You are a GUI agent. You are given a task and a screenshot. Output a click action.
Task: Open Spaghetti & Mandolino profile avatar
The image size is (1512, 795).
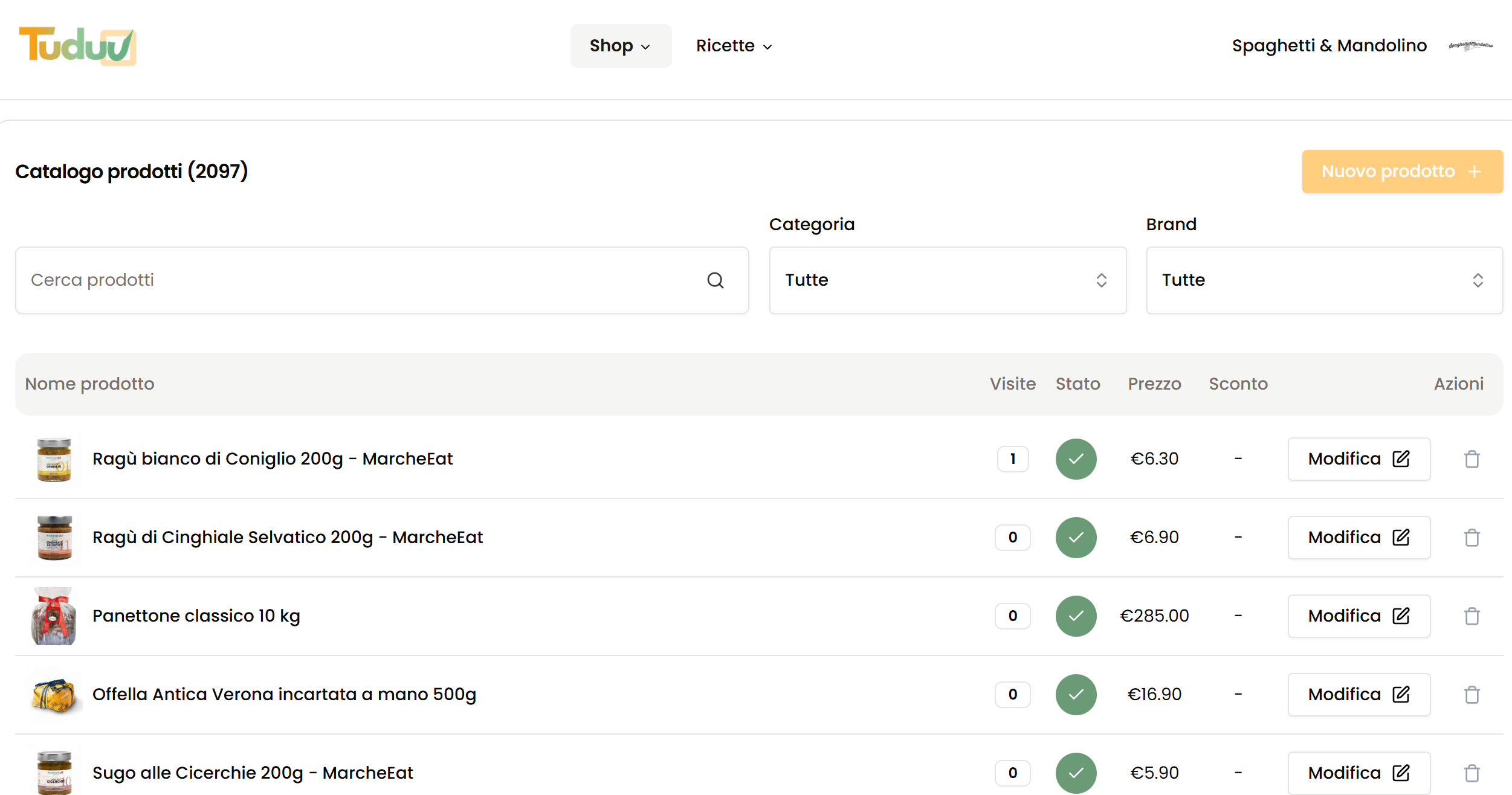pyautogui.click(x=1470, y=46)
